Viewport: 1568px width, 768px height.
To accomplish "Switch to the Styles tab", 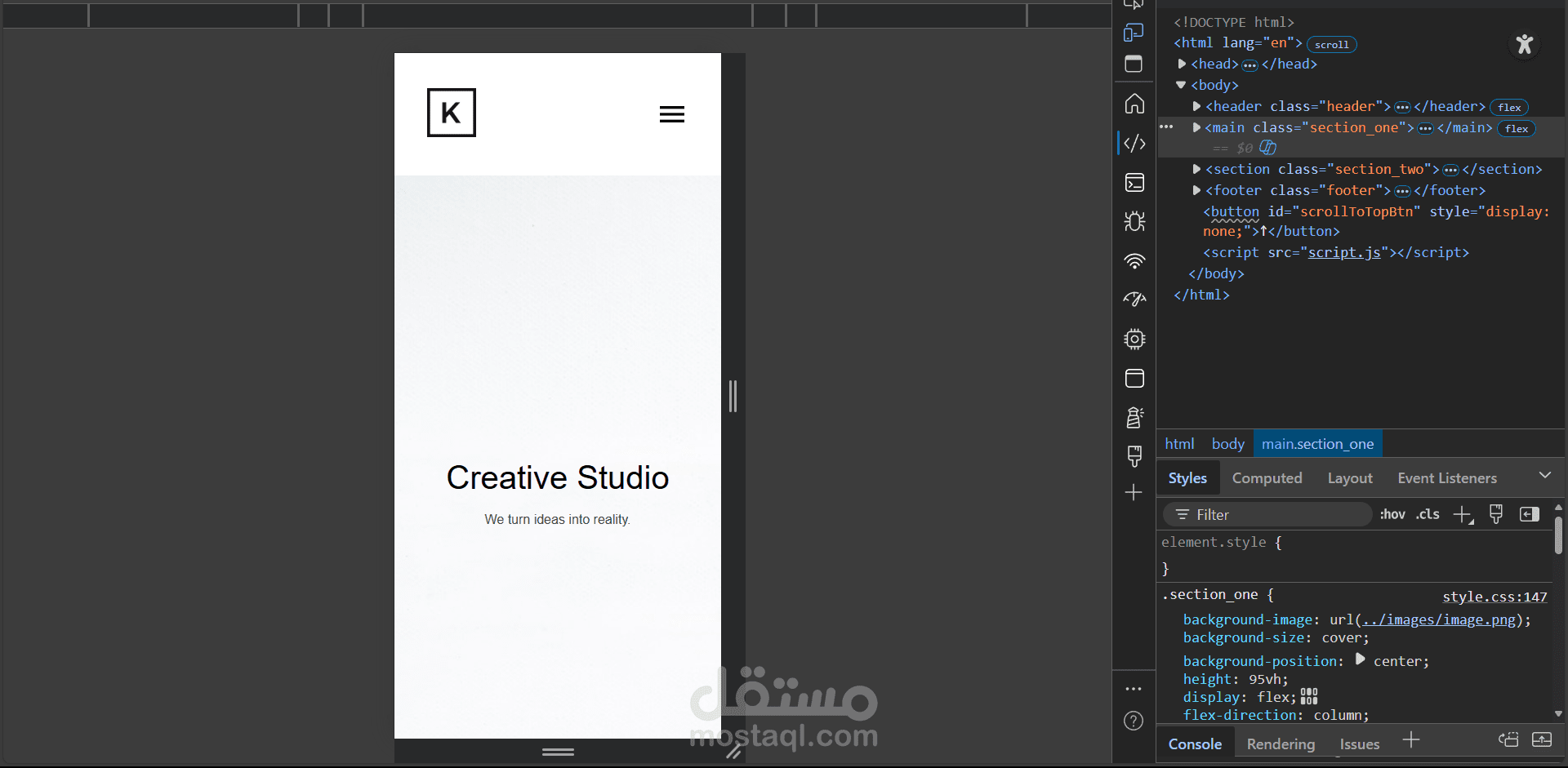I will (1187, 478).
